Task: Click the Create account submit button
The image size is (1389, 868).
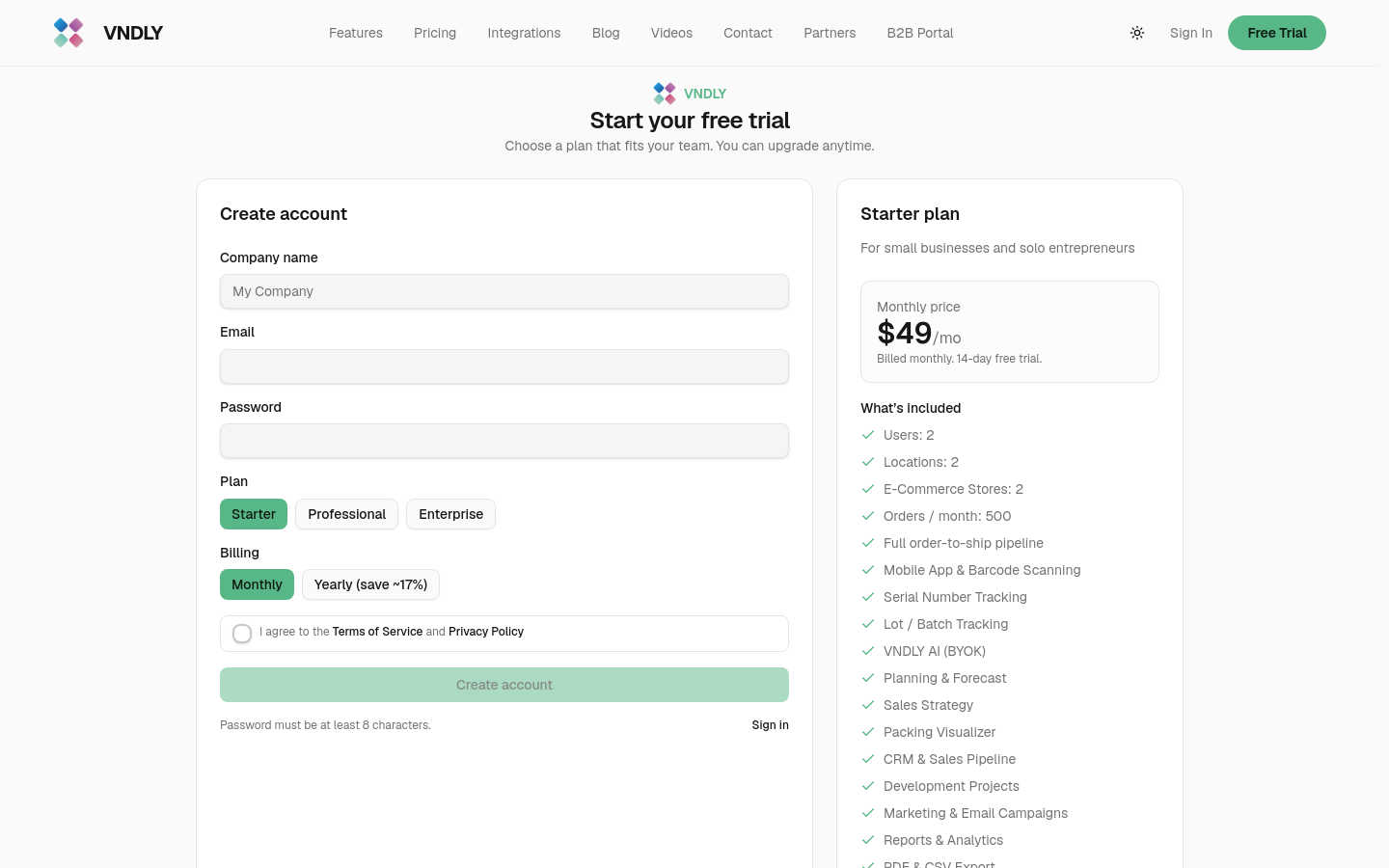Action: [x=504, y=685]
